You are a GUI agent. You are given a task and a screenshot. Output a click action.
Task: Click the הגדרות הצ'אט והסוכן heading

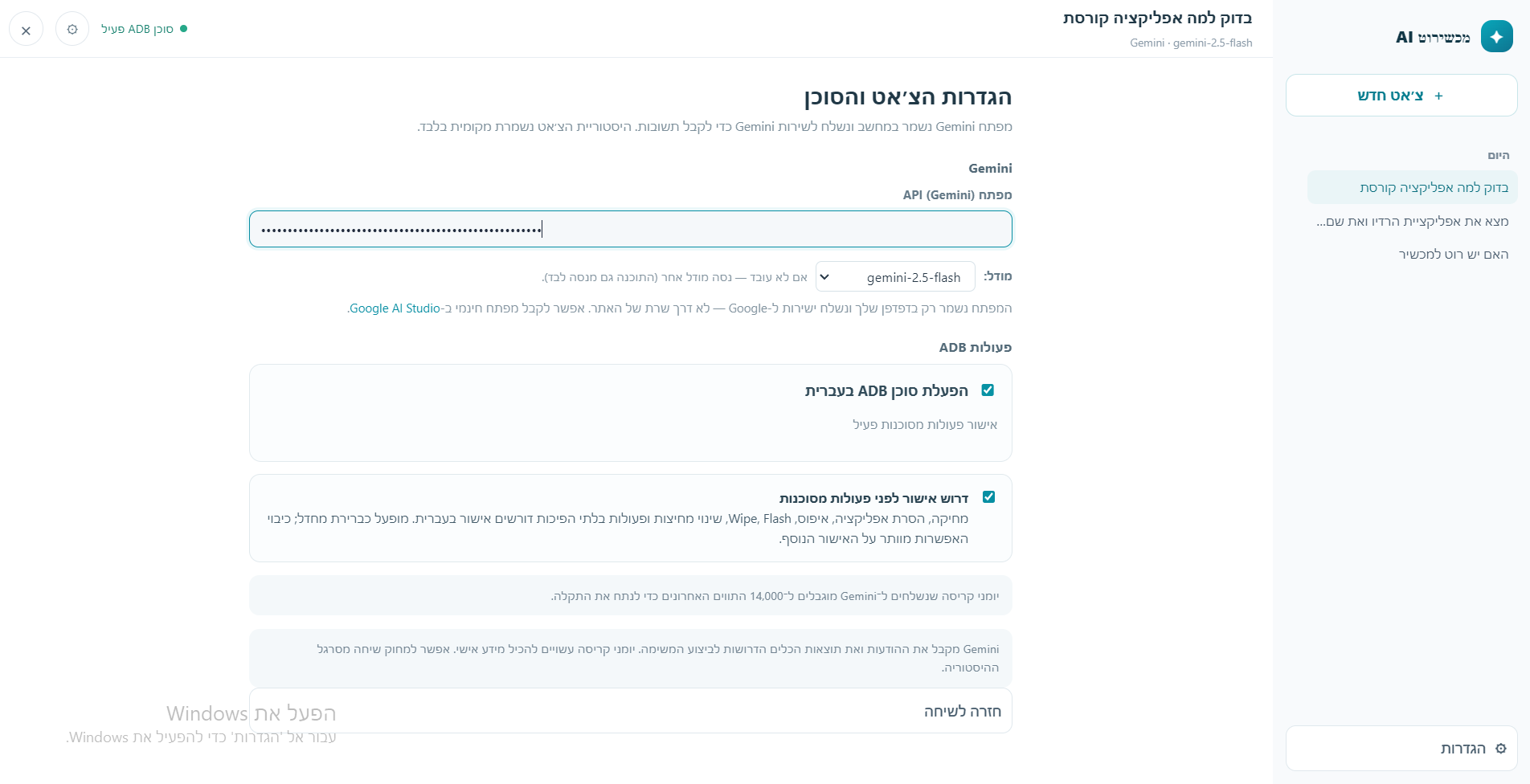908,97
